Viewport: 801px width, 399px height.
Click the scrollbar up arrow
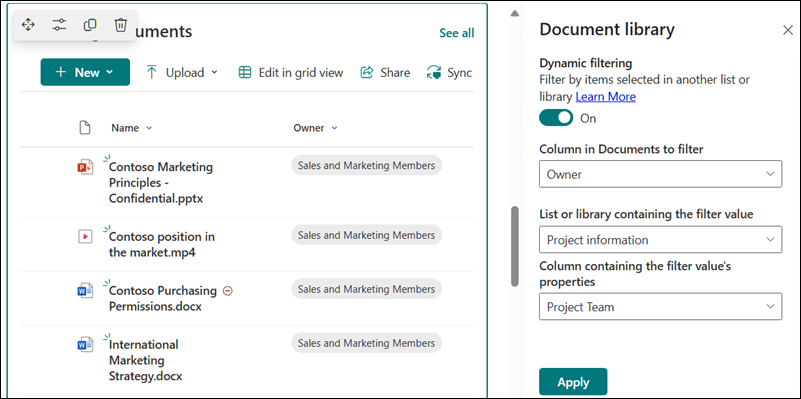tap(515, 13)
